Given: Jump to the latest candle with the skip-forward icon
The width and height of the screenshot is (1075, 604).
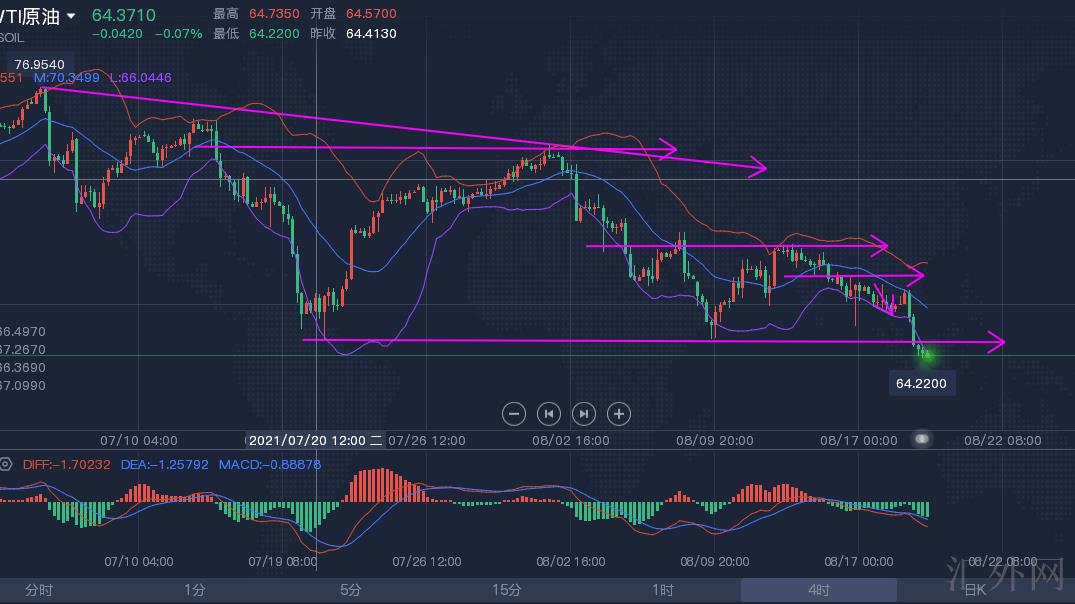Looking at the screenshot, I should click(x=584, y=413).
